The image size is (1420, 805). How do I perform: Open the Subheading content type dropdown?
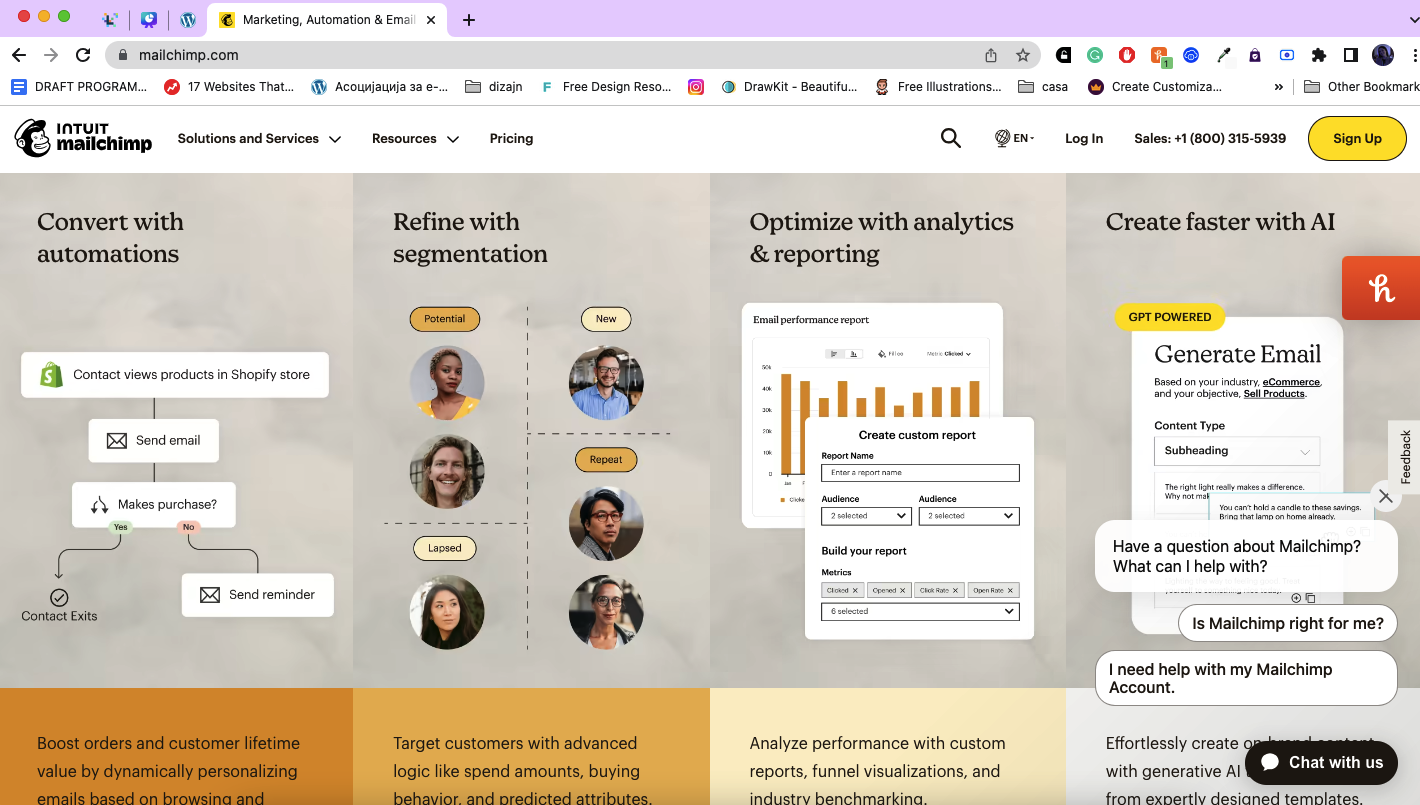point(1237,451)
